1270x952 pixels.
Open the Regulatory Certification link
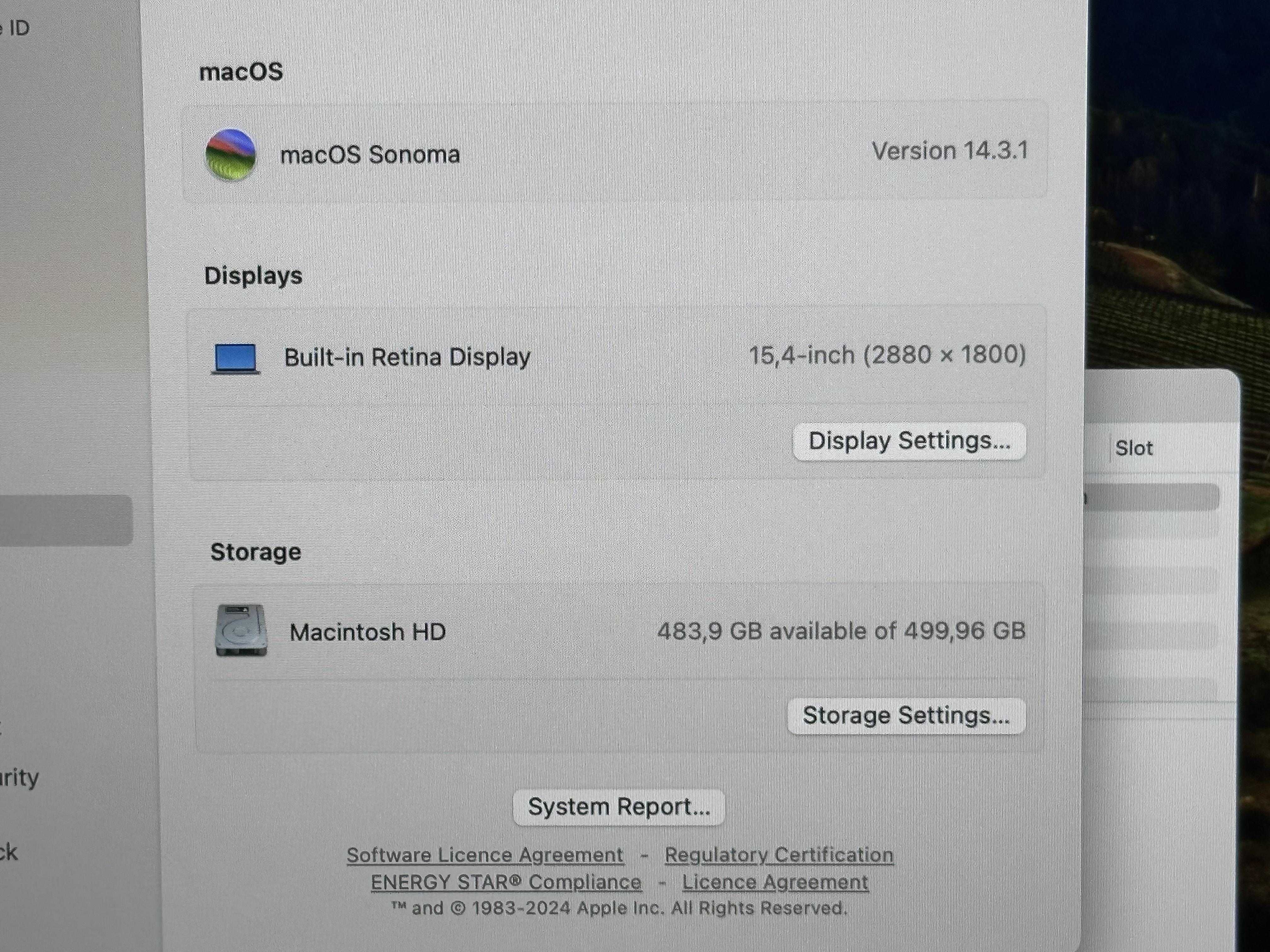pos(779,855)
